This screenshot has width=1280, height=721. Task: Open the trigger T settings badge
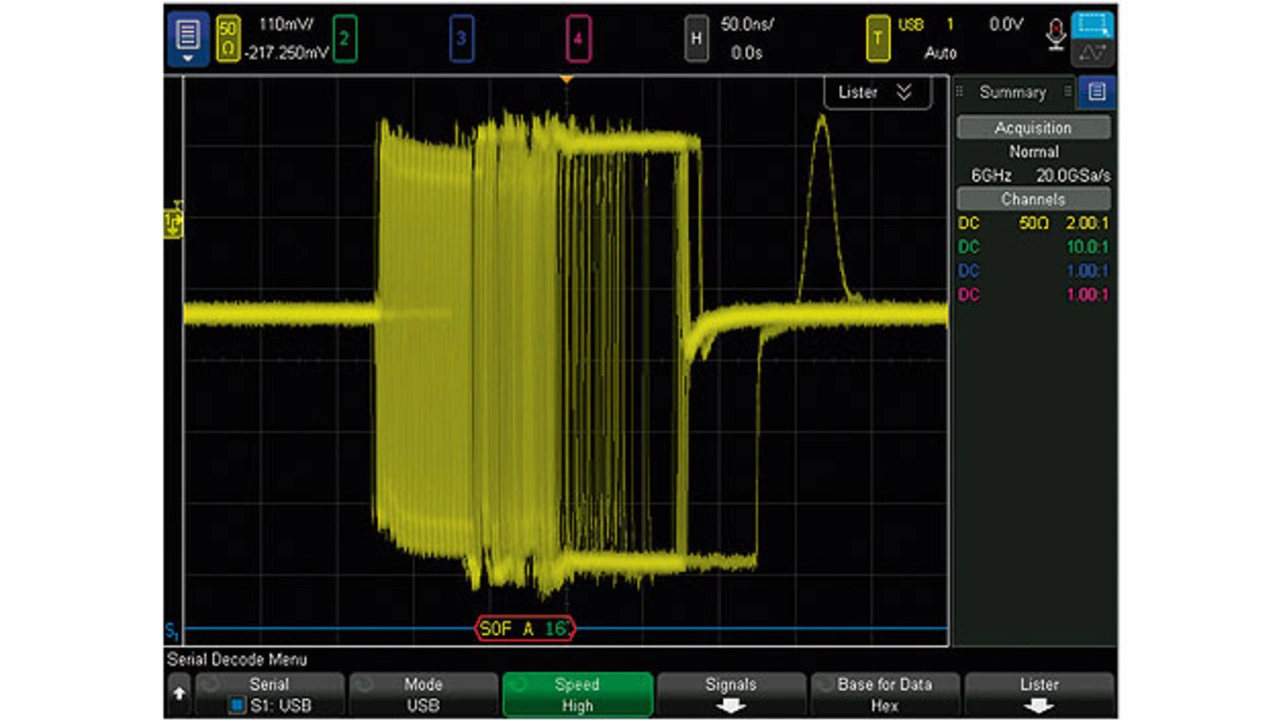(x=878, y=40)
